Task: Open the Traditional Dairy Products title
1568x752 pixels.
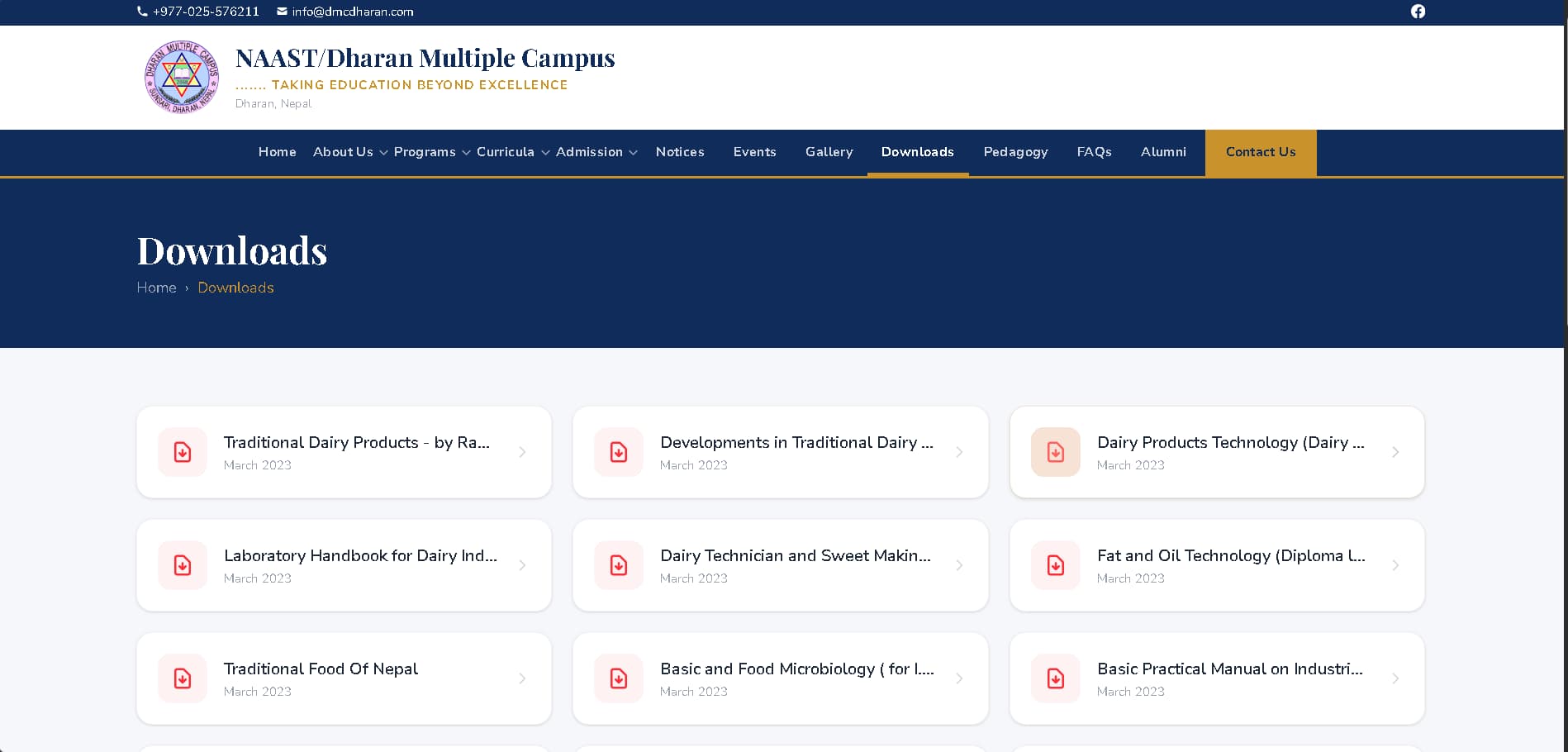Action: pos(357,443)
